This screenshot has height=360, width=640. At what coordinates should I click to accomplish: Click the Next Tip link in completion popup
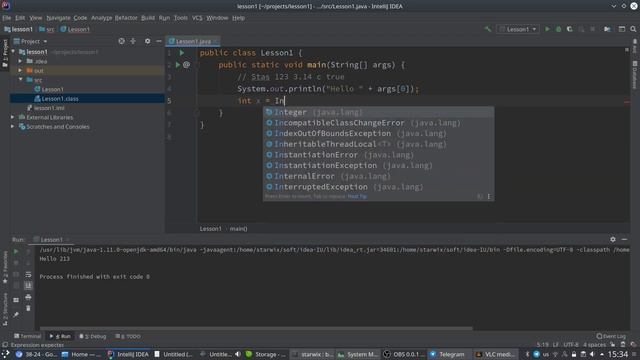pyautogui.click(x=357, y=197)
